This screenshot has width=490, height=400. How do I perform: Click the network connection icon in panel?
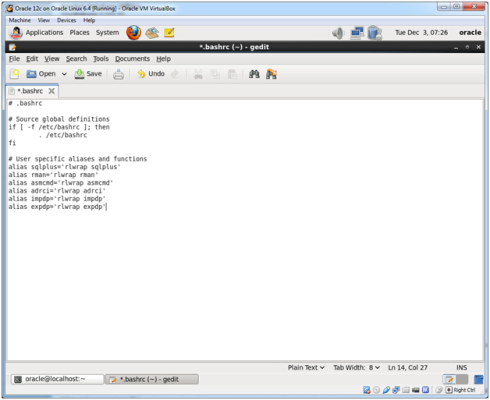[357, 33]
